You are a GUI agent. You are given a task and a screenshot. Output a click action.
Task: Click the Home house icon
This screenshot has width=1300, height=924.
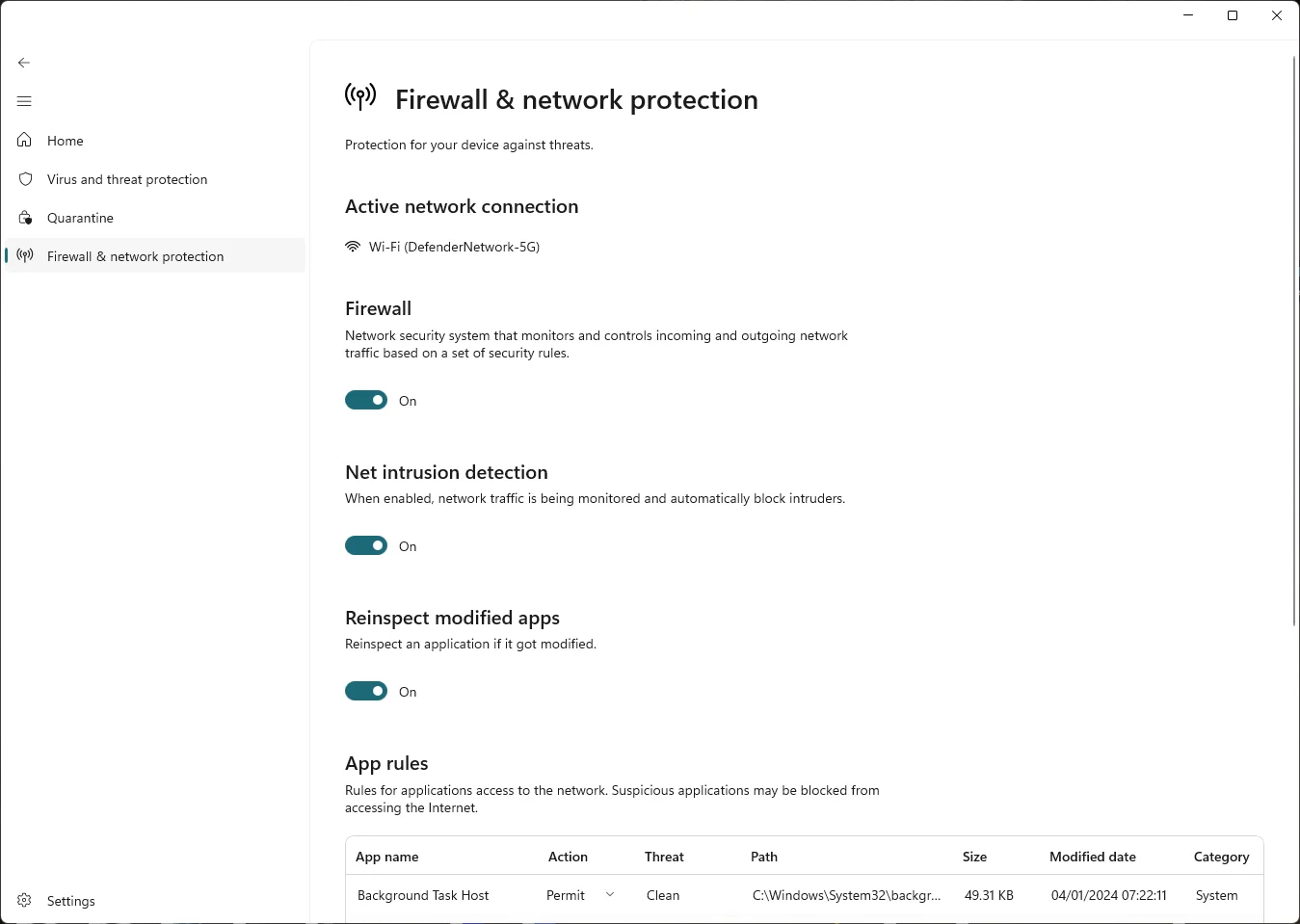[25, 141]
